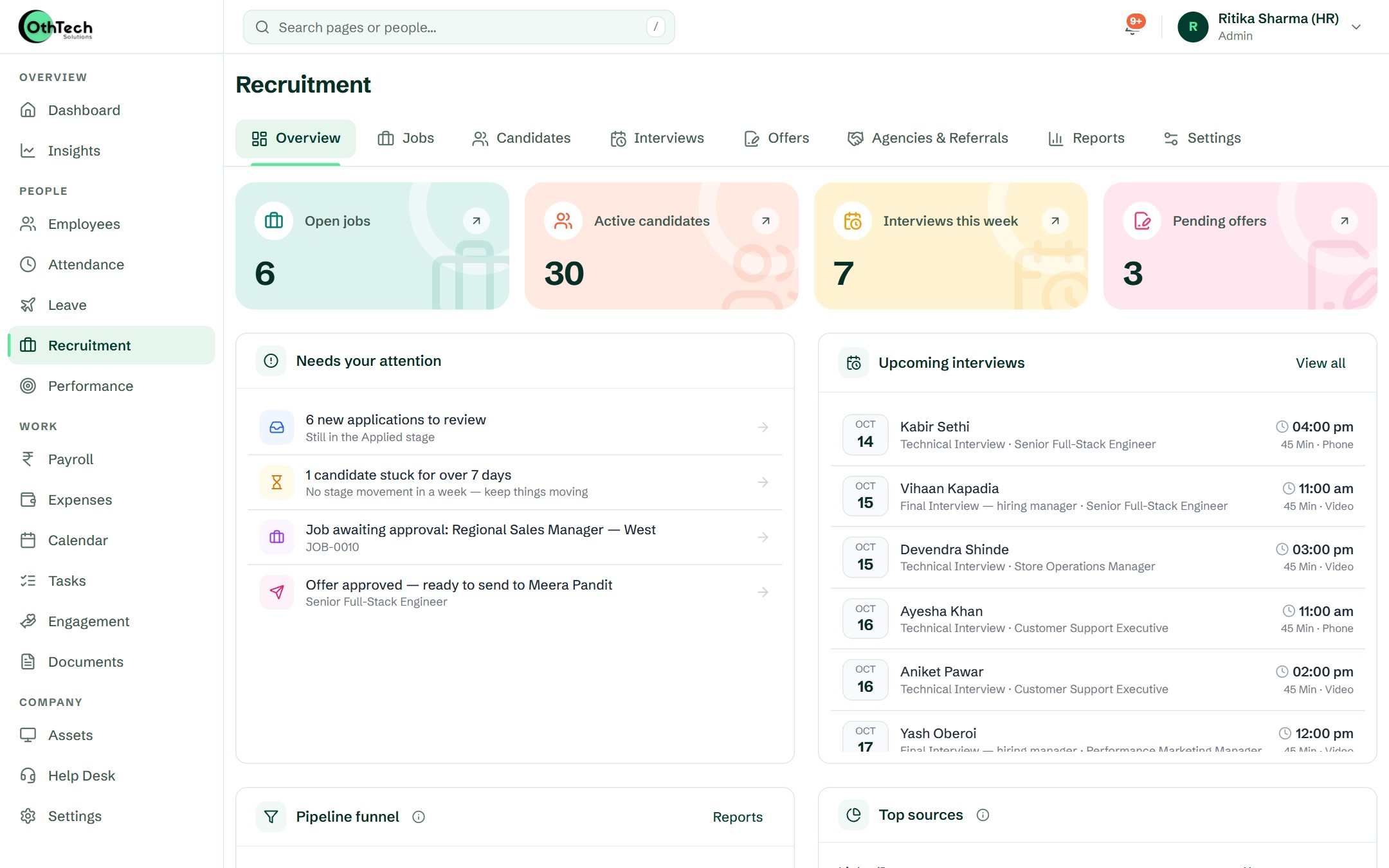Click the Top sources pie chart icon

[853, 815]
